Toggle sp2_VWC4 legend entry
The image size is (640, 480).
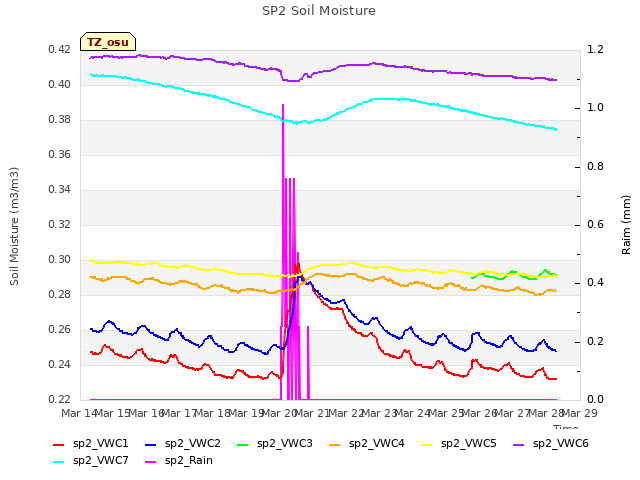(367, 443)
